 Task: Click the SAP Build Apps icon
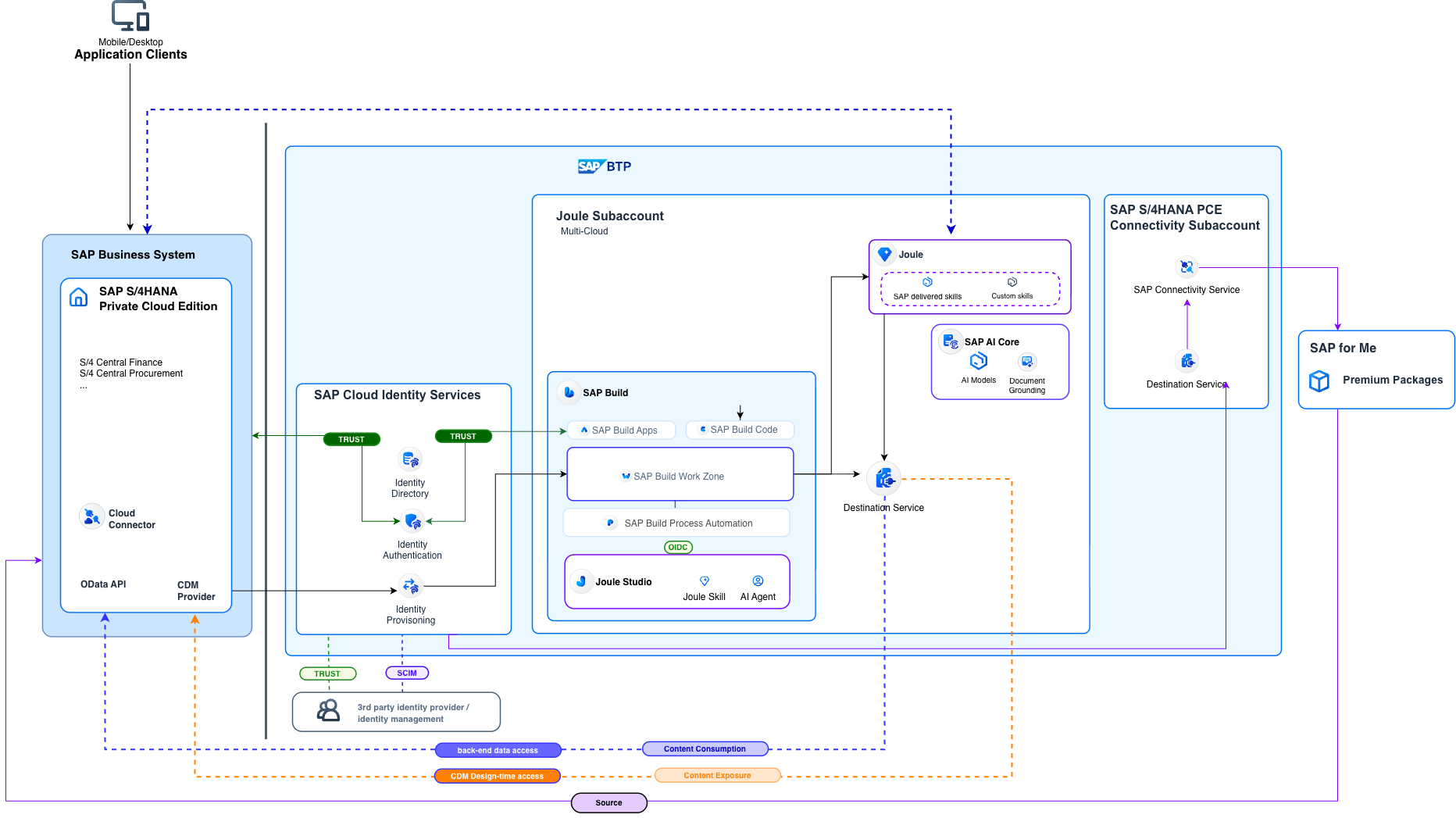584,430
